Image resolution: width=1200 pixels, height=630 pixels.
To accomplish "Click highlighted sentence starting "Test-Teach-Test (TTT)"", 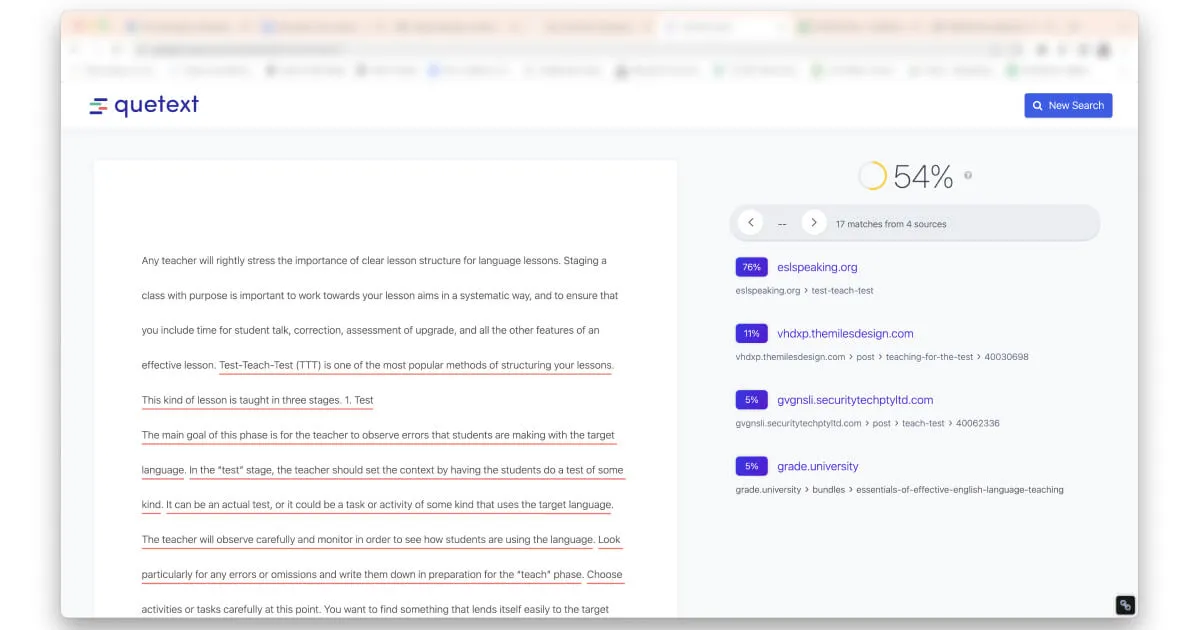I will 415,365.
